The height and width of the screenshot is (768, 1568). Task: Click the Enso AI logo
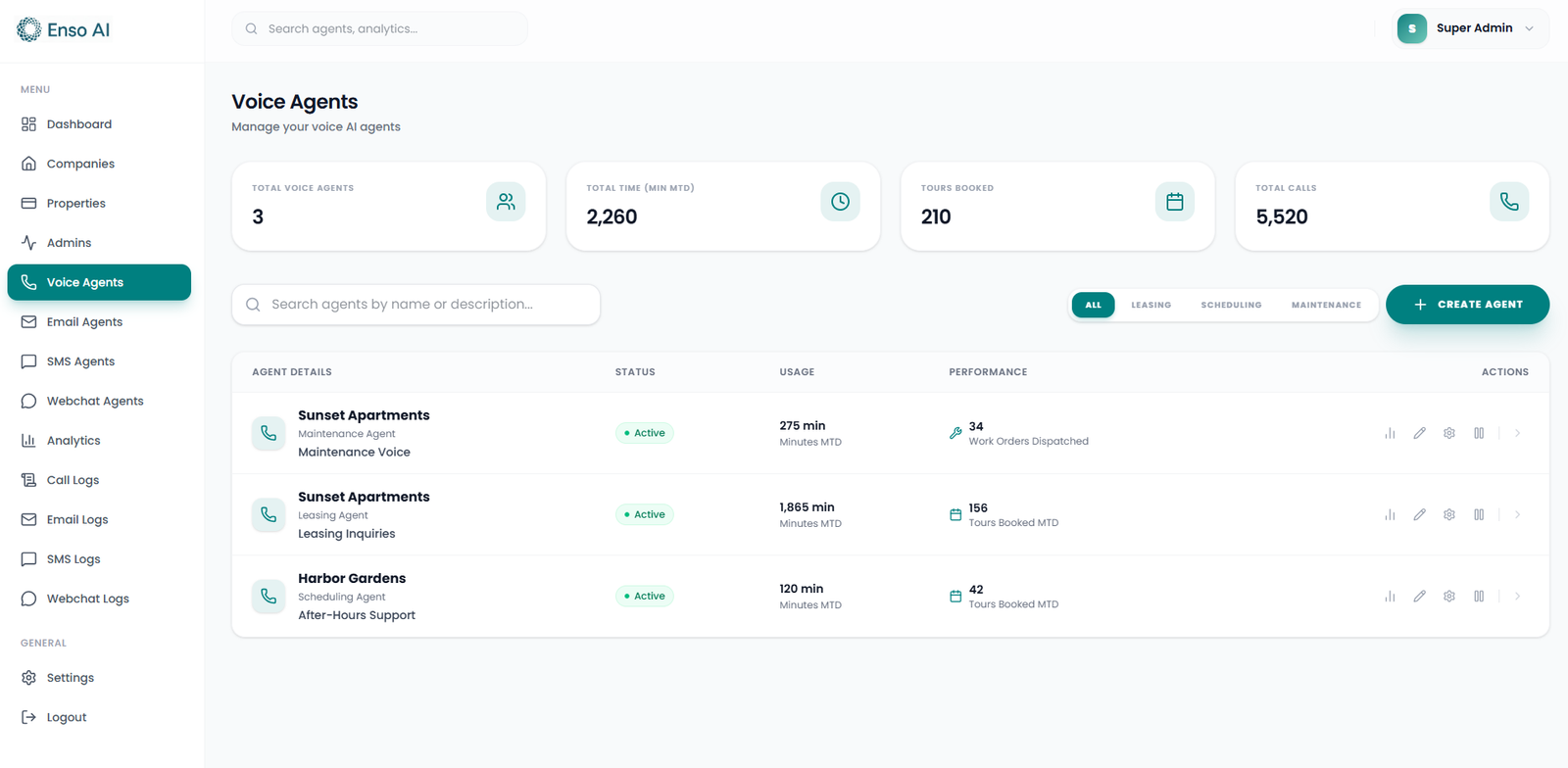pyautogui.click(x=64, y=29)
